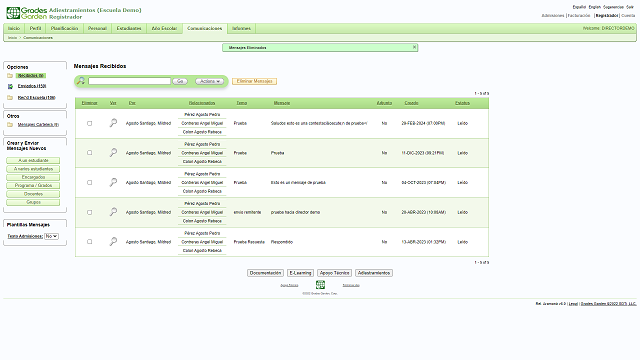Check the delete box for 04-OCT-2023 message
Viewport: 640px width, 360px height.
click(89, 182)
